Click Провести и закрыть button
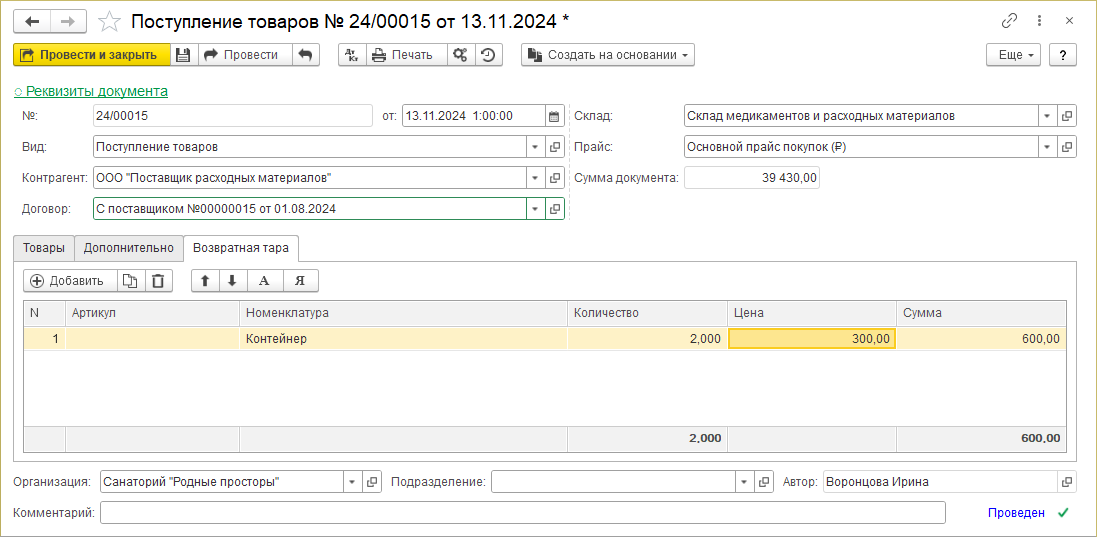1097x537 pixels. 90,55
